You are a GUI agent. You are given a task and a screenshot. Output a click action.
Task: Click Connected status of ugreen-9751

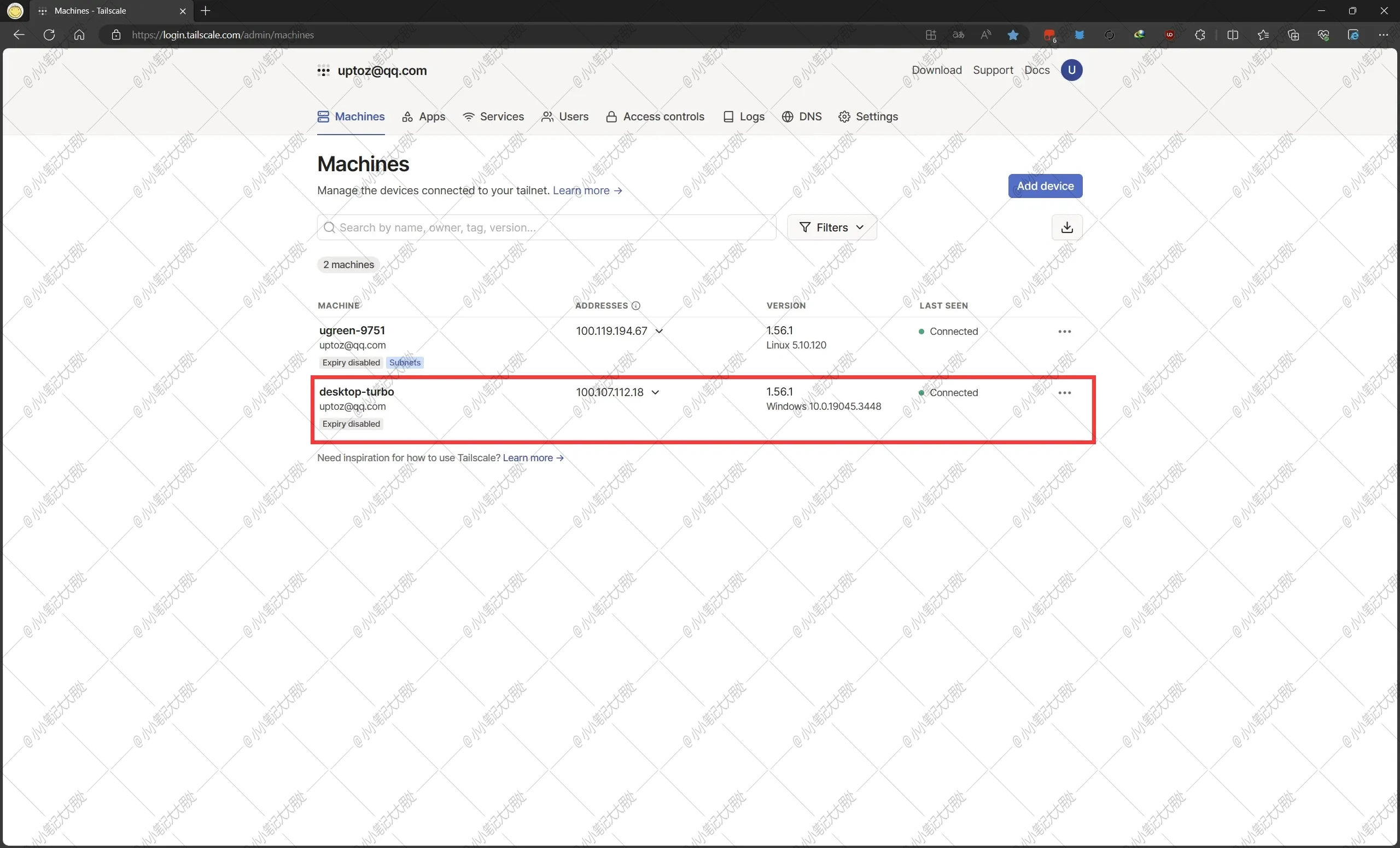coord(948,332)
